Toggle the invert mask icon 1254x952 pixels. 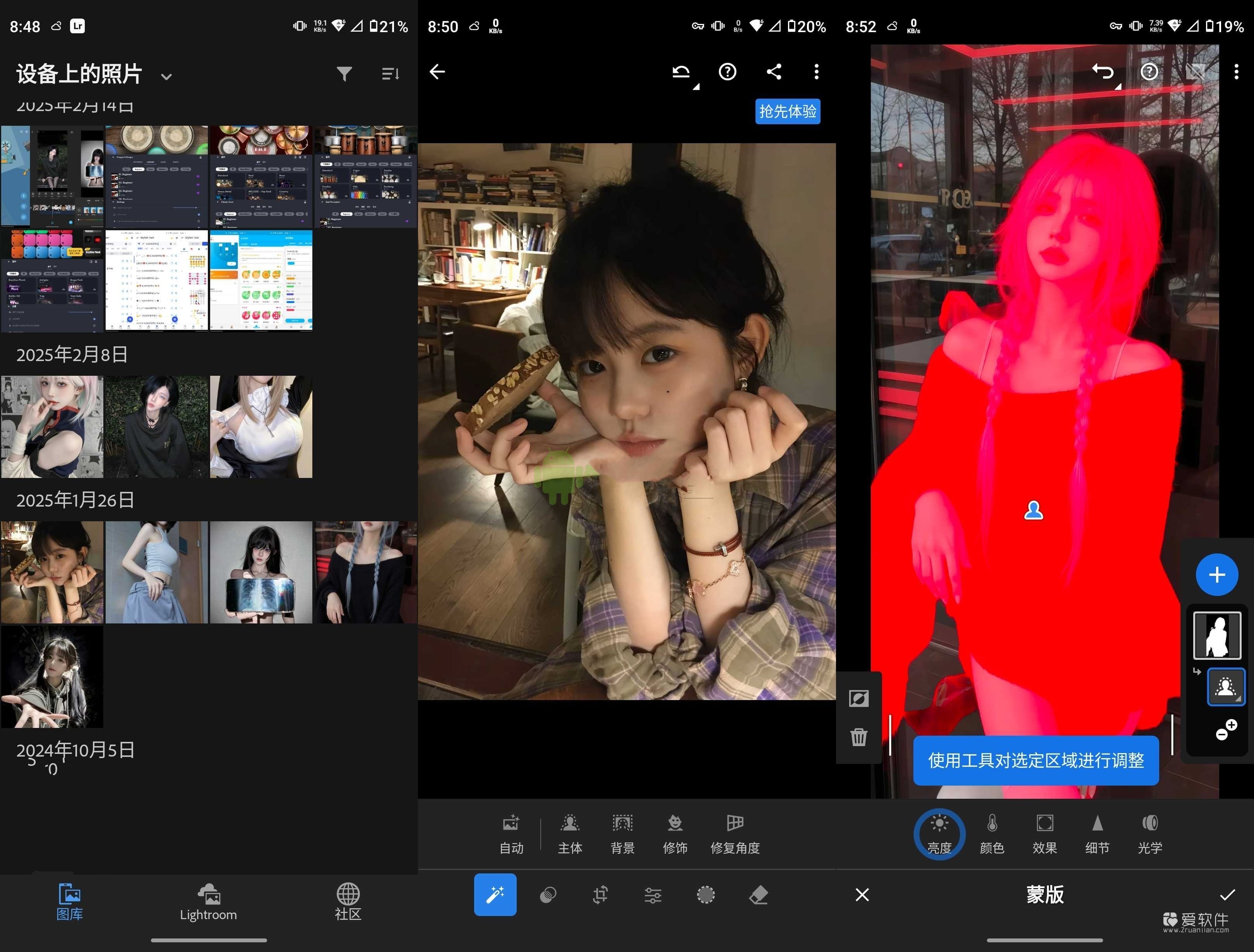(x=859, y=699)
